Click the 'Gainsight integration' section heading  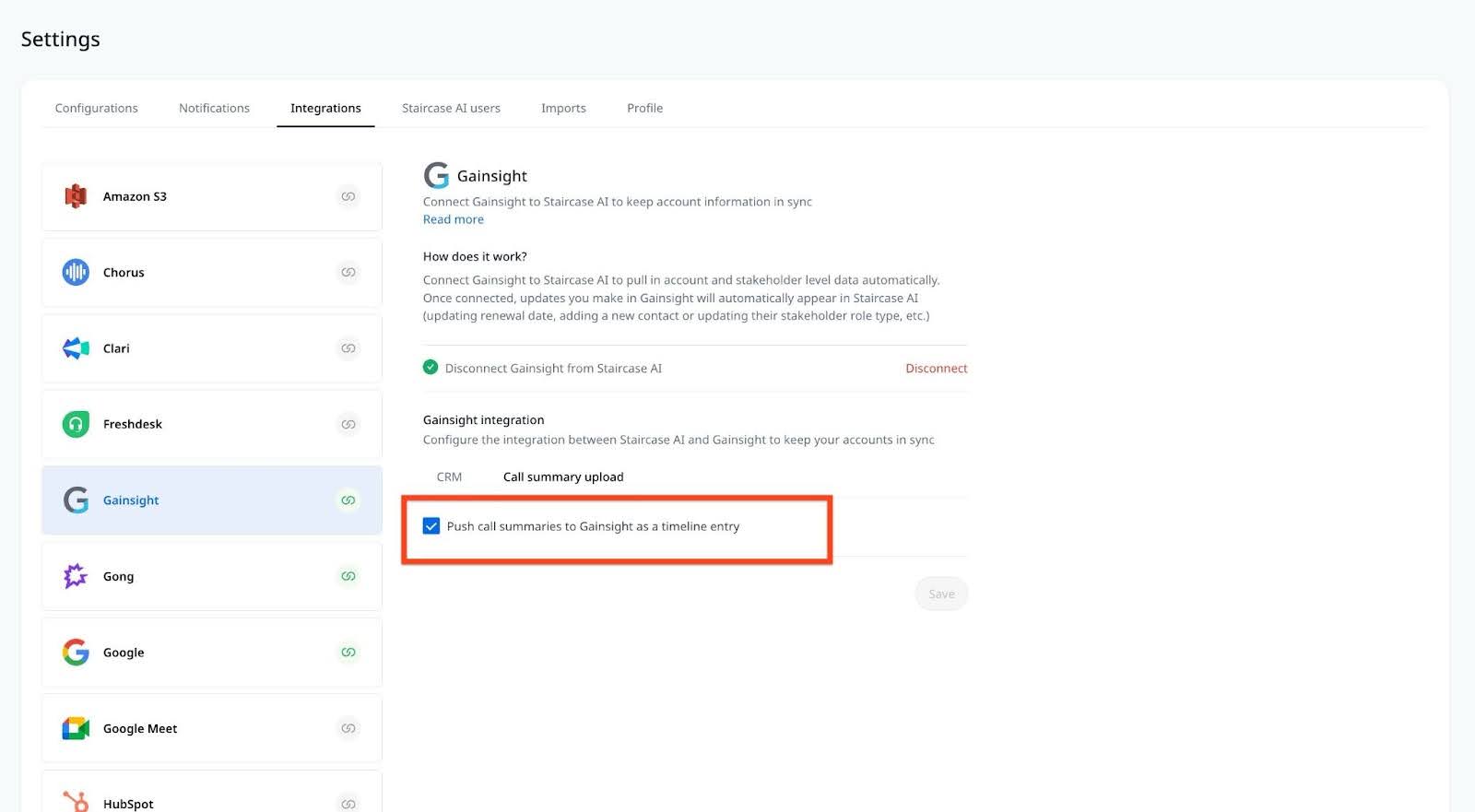483,419
